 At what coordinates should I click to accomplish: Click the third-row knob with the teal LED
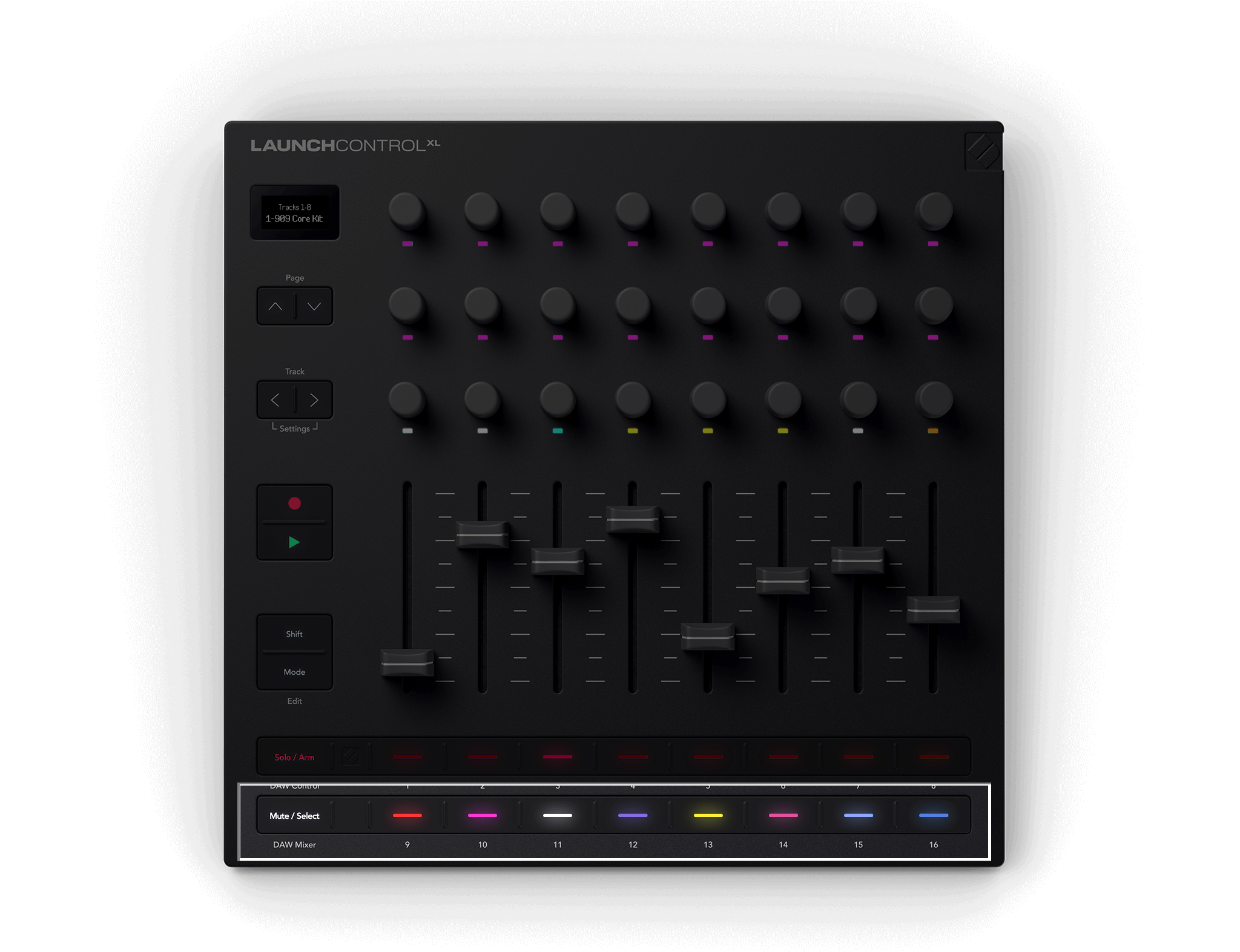[x=558, y=399]
